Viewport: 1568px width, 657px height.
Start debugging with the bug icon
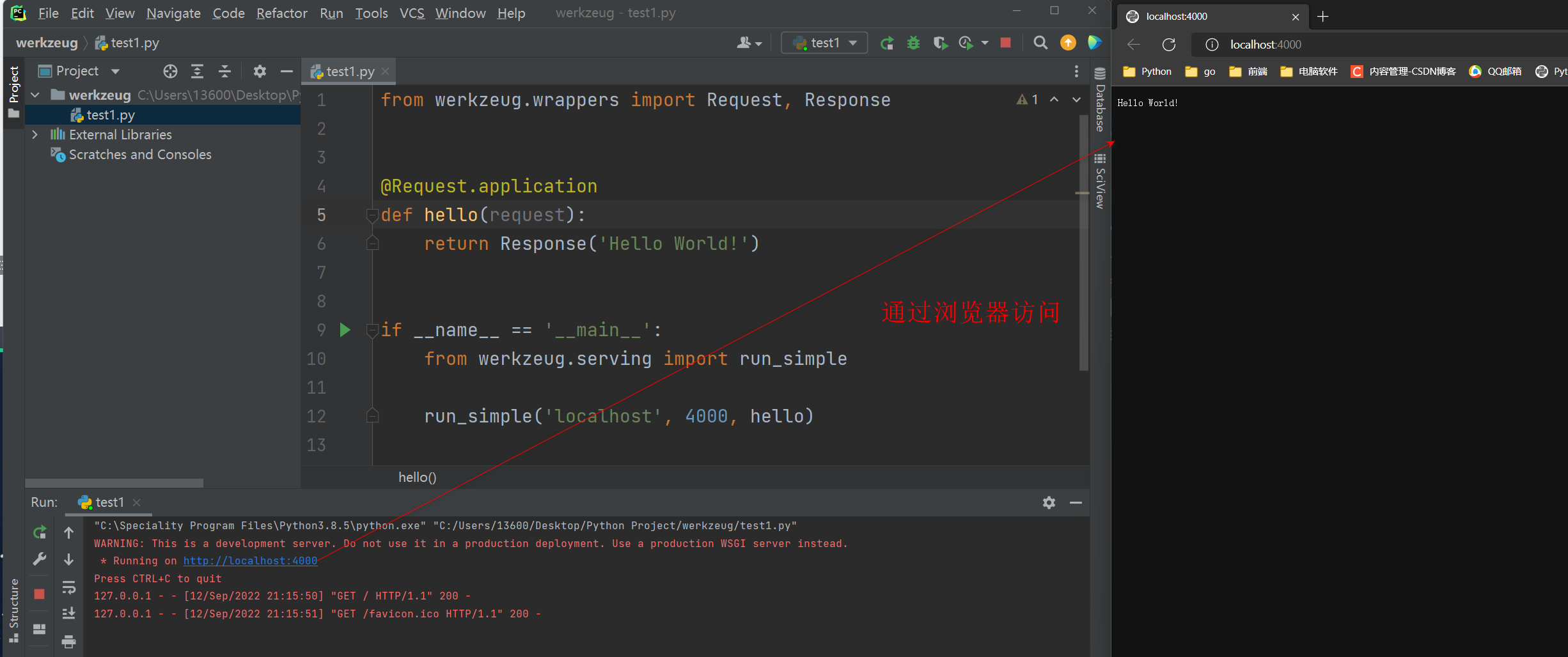pyautogui.click(x=913, y=43)
